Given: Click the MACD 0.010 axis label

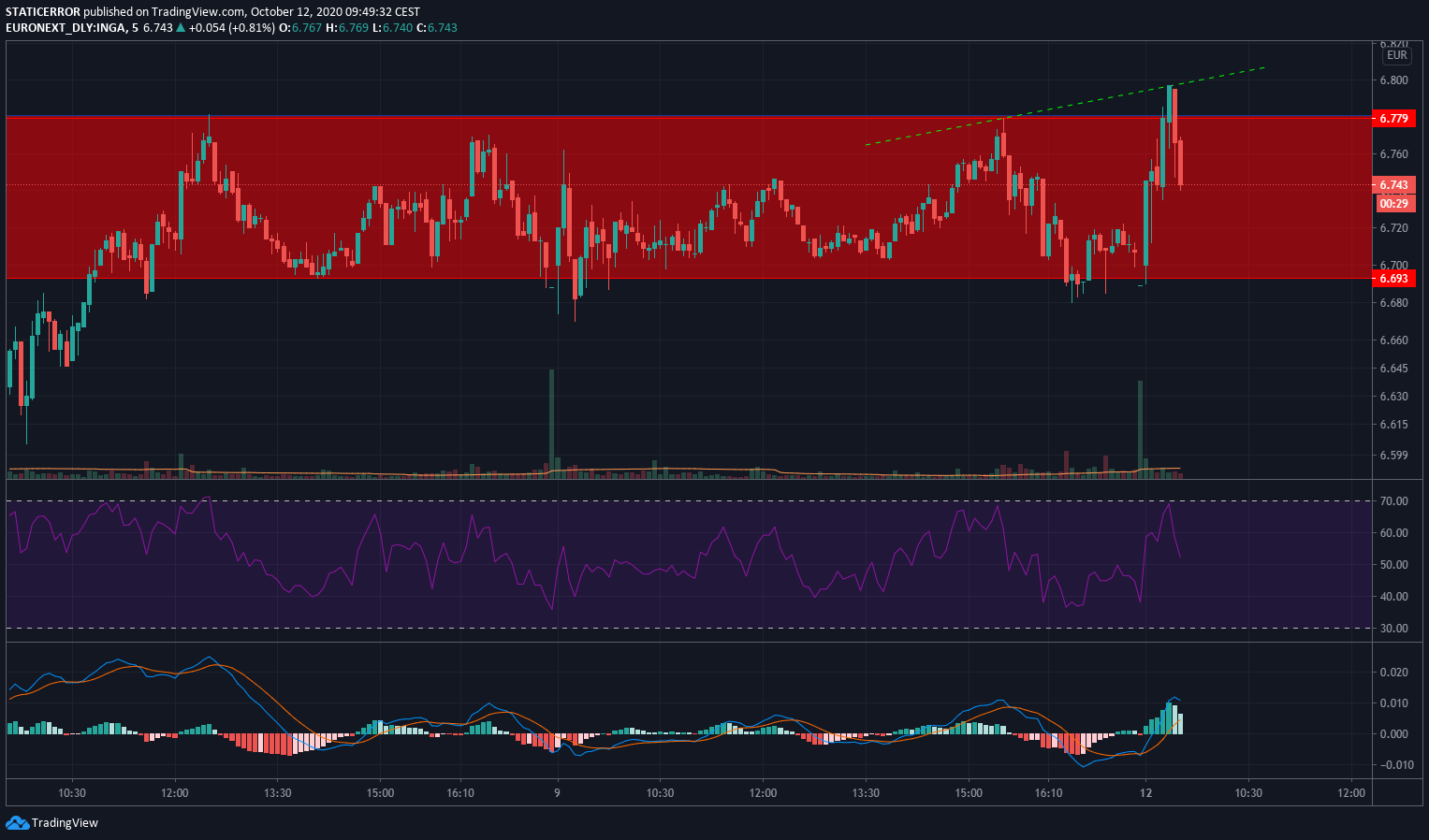Looking at the screenshot, I should pos(1393,703).
